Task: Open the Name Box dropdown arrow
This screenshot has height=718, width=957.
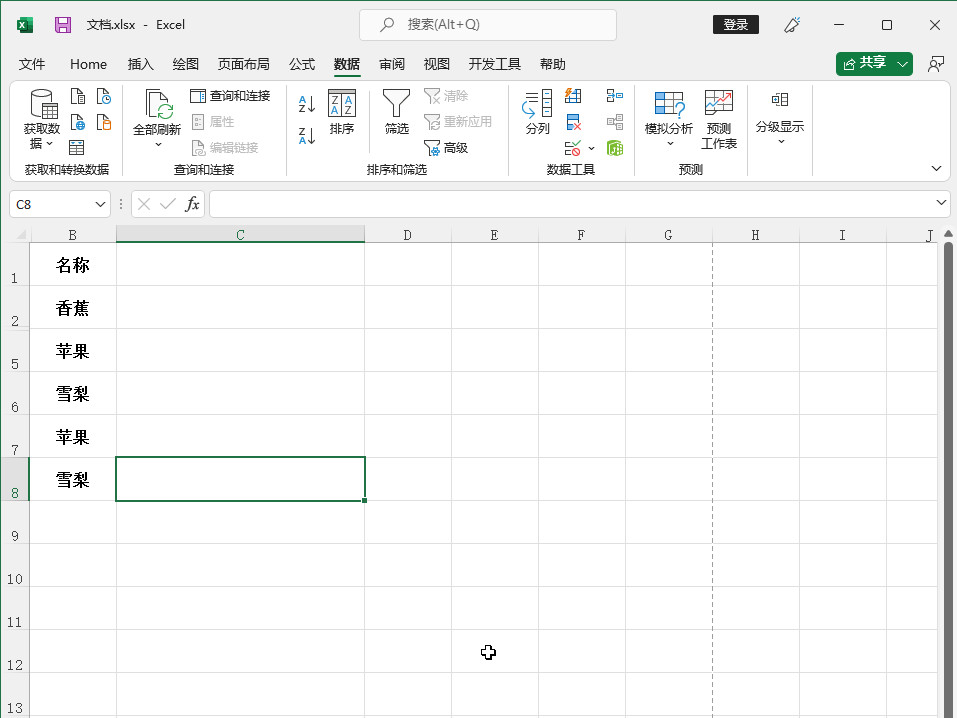Action: coord(100,205)
